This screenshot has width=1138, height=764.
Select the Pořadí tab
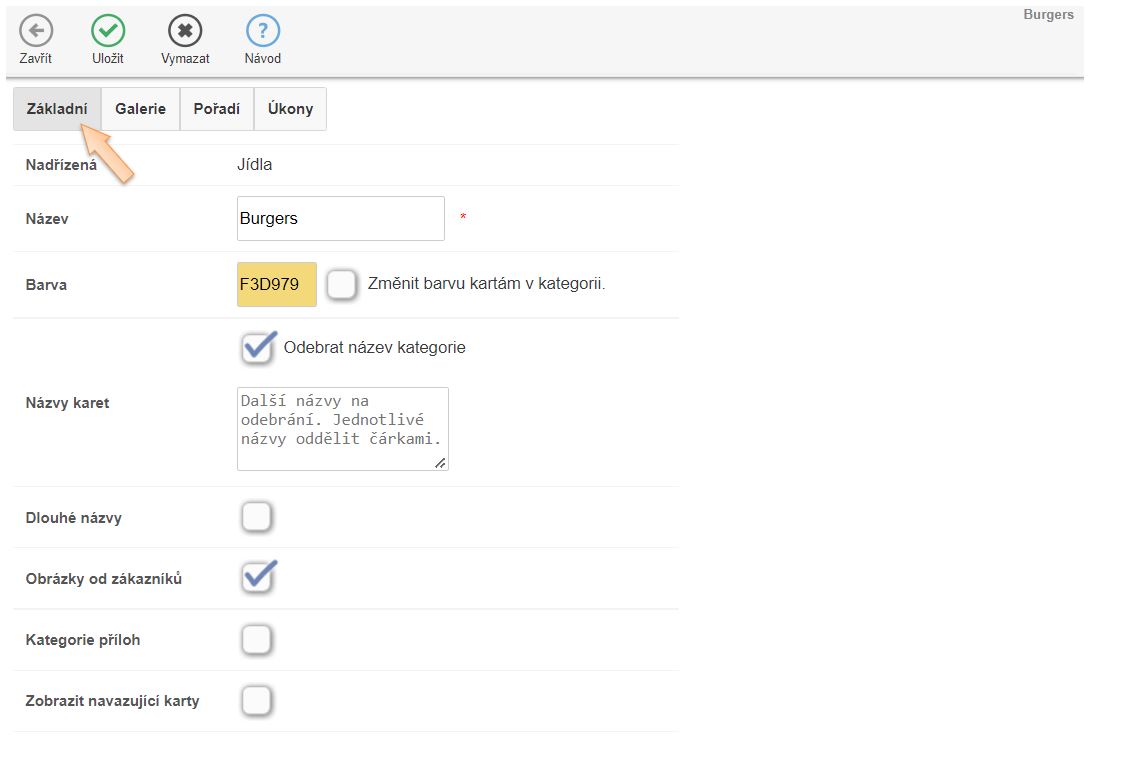coord(217,109)
